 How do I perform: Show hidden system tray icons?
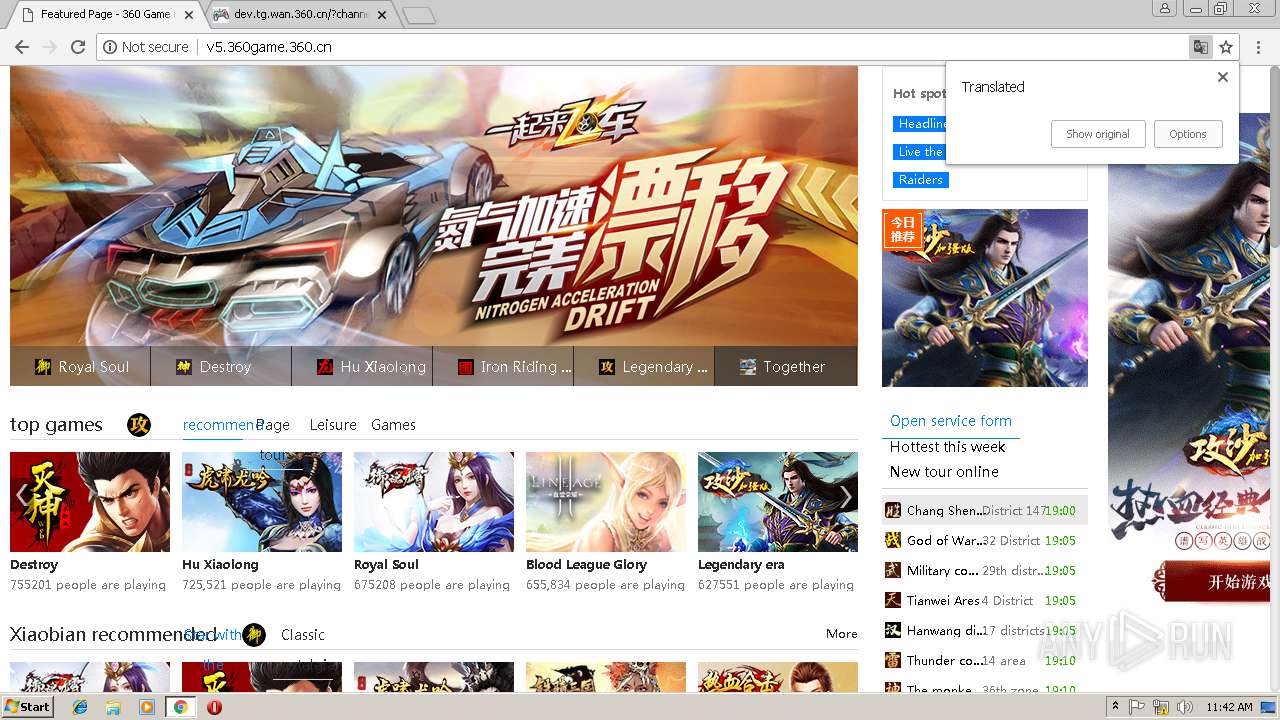pos(1116,707)
